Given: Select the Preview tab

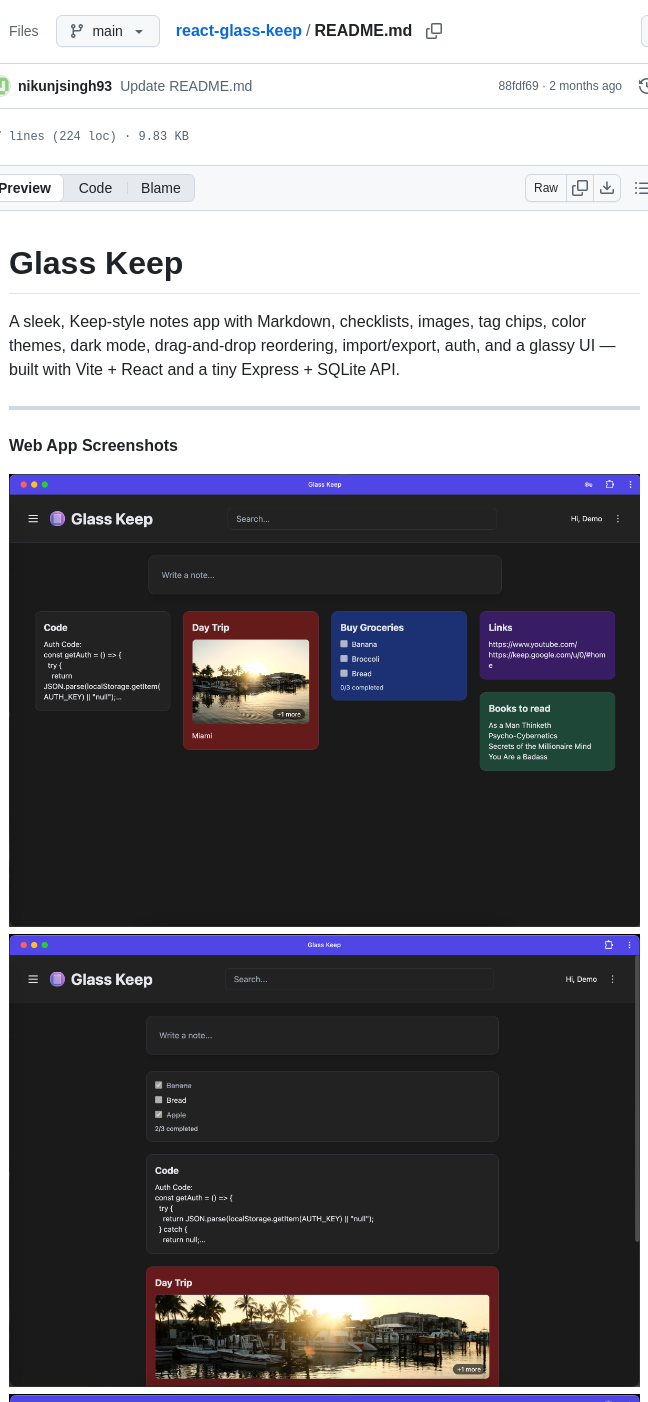Looking at the screenshot, I should tap(27, 188).
